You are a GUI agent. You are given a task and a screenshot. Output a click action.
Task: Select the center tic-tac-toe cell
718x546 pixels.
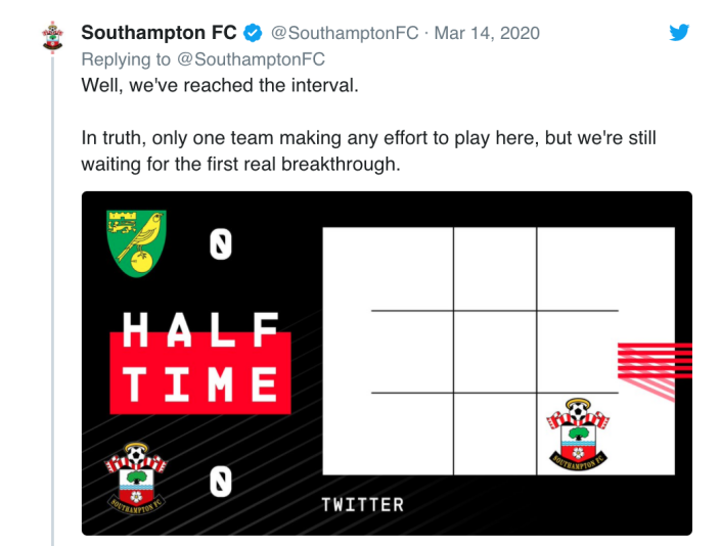495,352
